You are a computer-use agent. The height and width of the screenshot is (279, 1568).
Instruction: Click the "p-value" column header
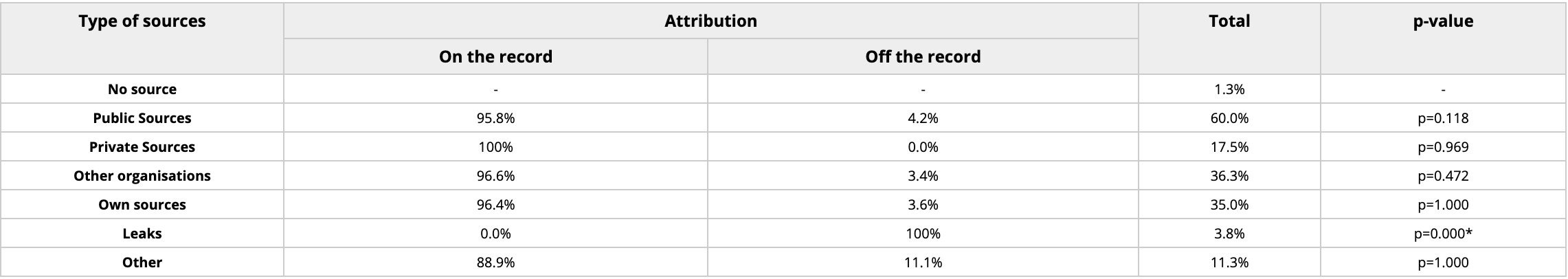[x=1443, y=21]
